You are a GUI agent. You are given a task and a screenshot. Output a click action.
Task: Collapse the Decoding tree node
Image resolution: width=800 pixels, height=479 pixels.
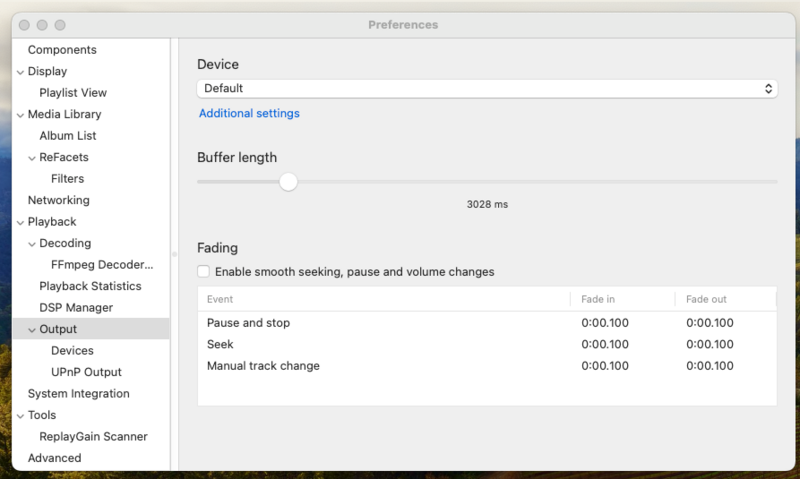[32, 244]
